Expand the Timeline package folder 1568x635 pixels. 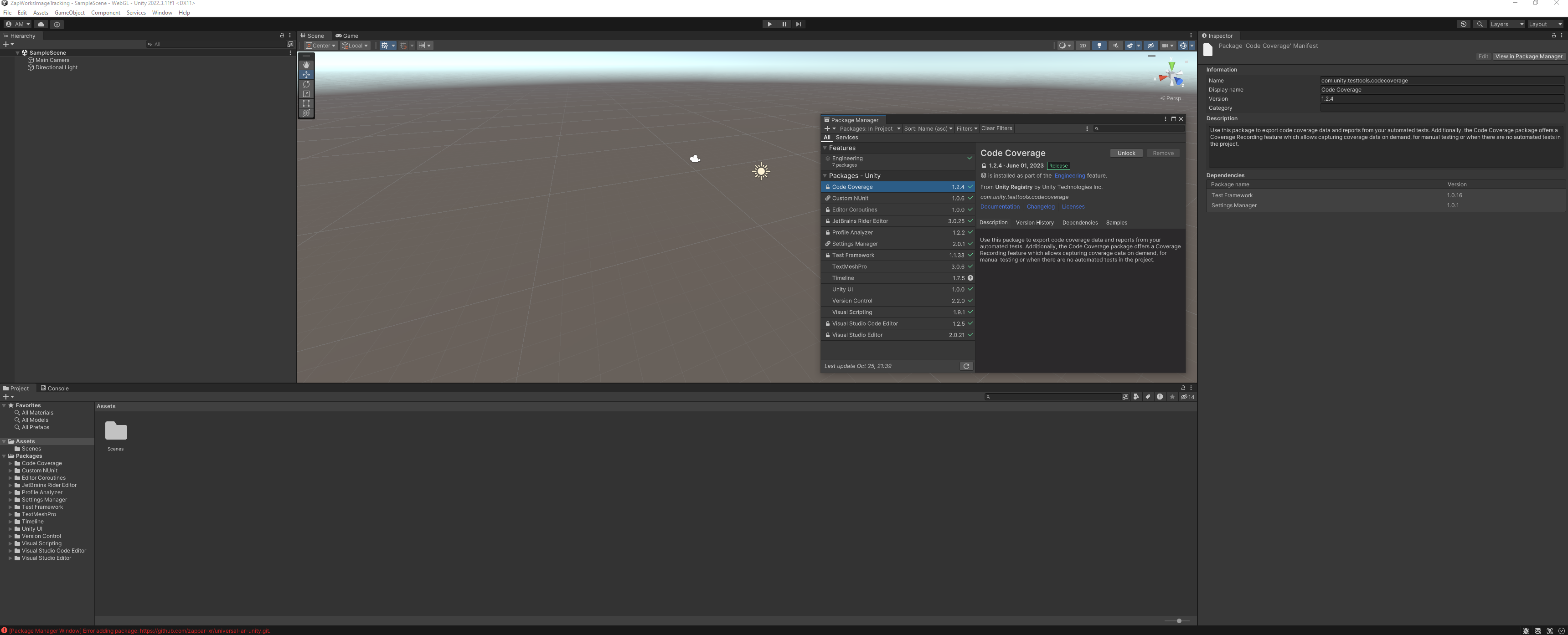click(x=10, y=522)
